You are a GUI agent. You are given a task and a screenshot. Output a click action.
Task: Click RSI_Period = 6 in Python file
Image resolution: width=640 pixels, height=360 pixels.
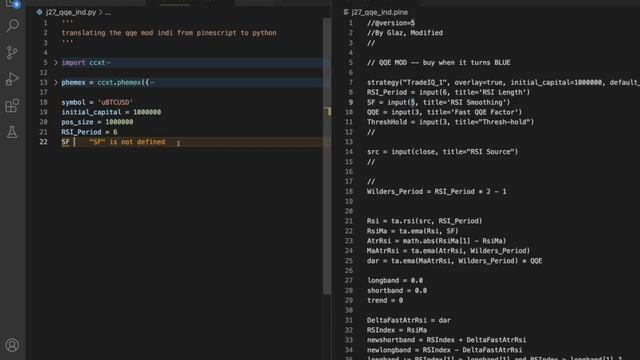point(89,132)
